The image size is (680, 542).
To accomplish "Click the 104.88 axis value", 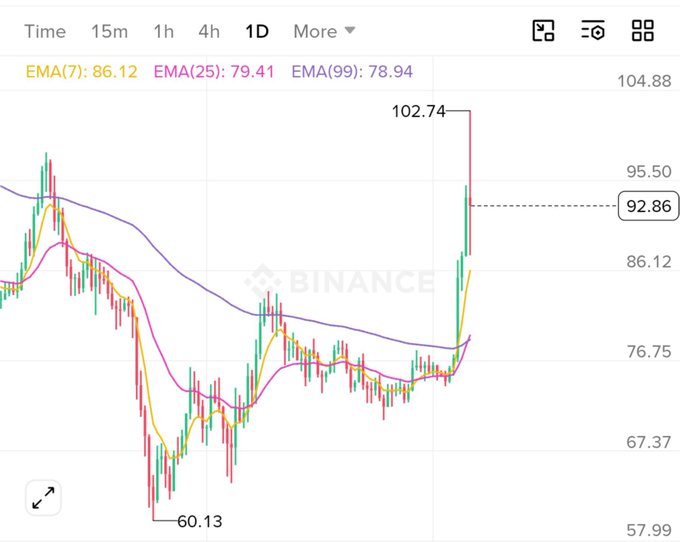I will 644,81.
